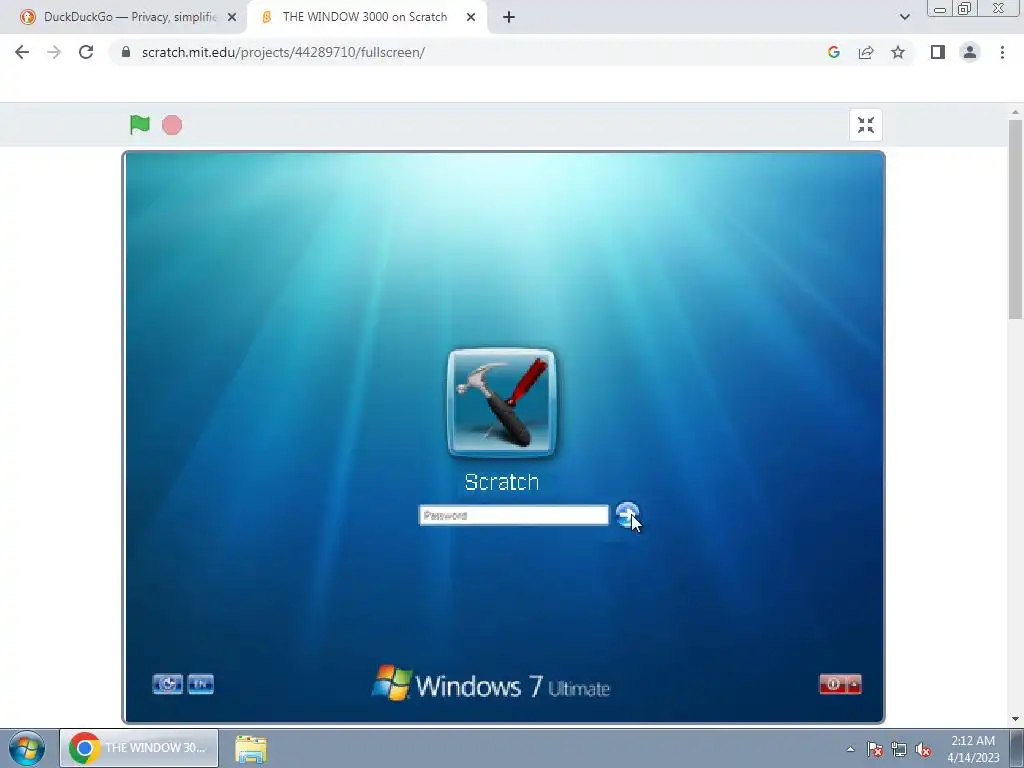Click the Chrome taskbar button

(139, 748)
